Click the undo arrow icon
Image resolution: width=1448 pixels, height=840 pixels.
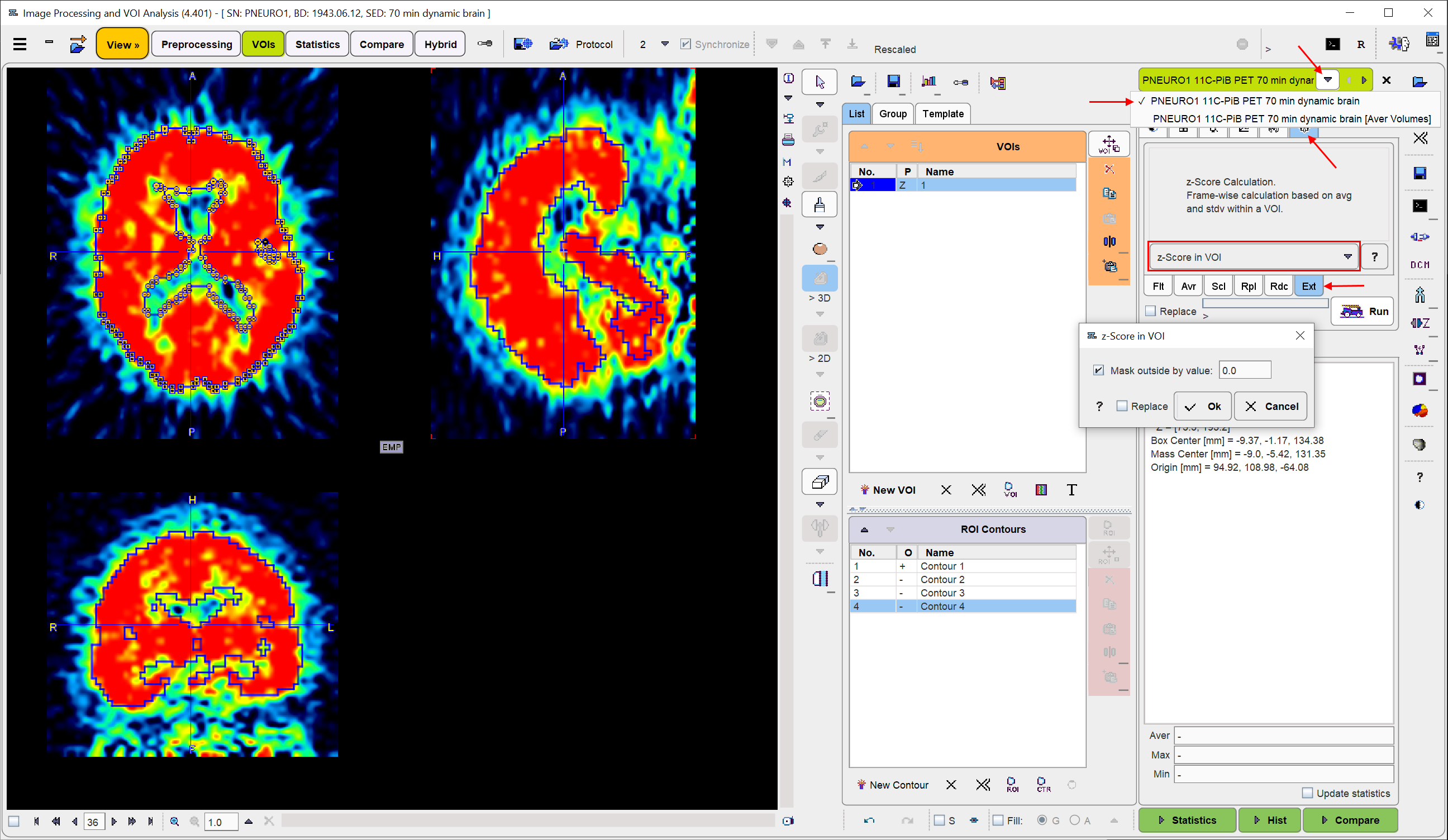pyautogui.click(x=869, y=821)
